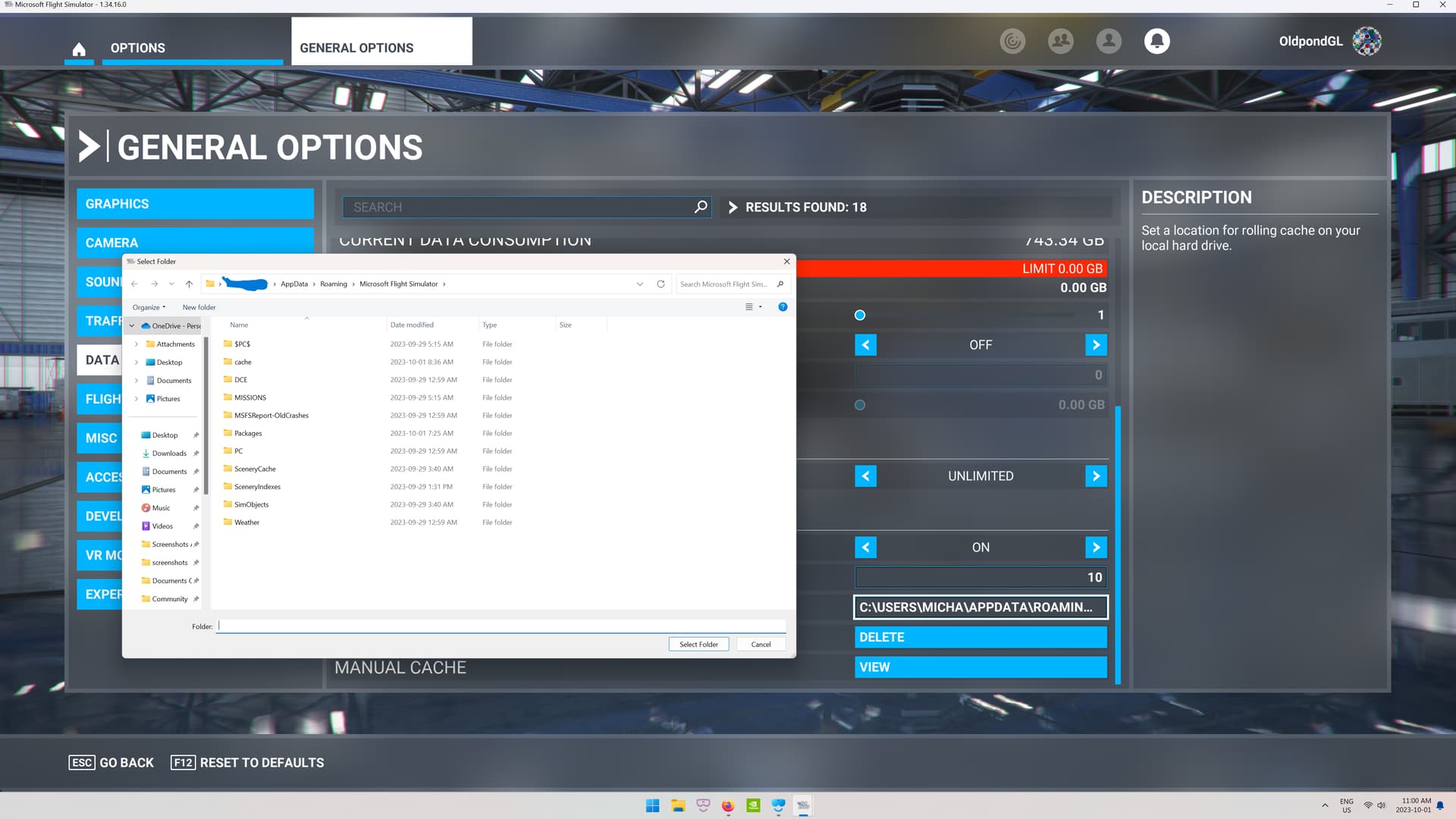Click the search magnifier icon in options

[x=701, y=207]
